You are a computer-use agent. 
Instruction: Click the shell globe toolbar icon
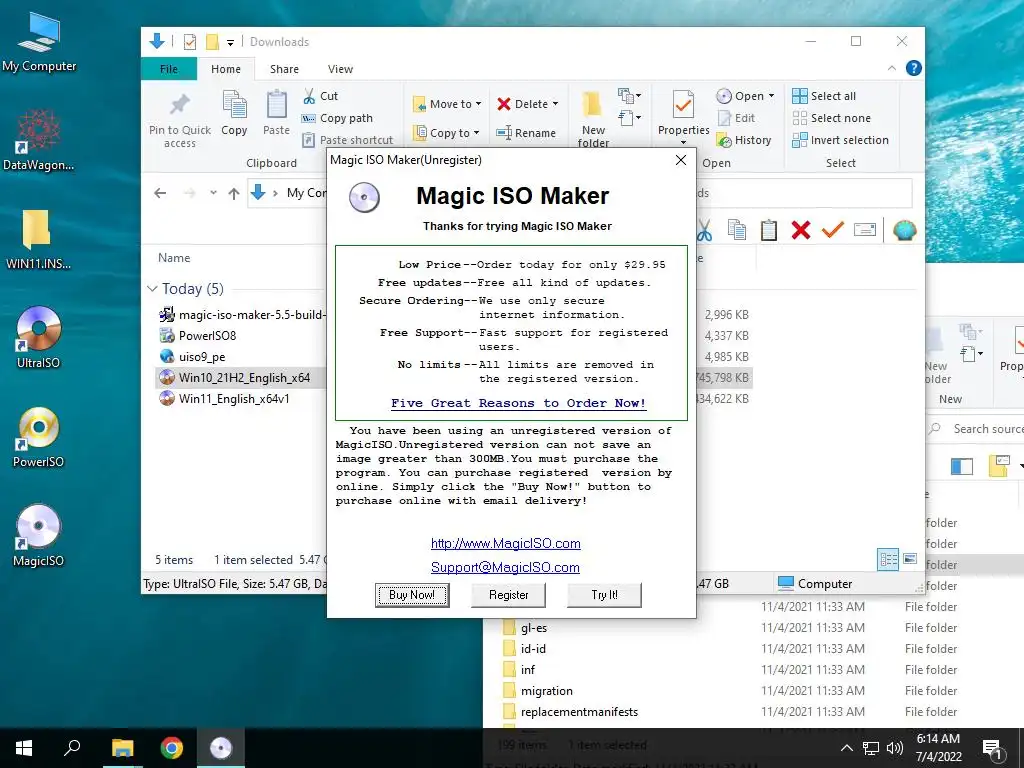coord(904,230)
